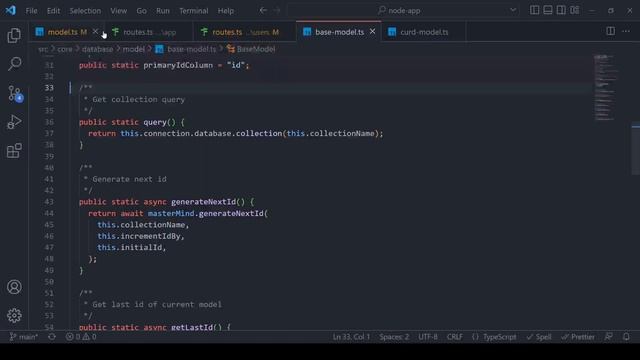This screenshot has height=360, width=640.
Task: Split the editor to the right
Action: [x=611, y=31]
